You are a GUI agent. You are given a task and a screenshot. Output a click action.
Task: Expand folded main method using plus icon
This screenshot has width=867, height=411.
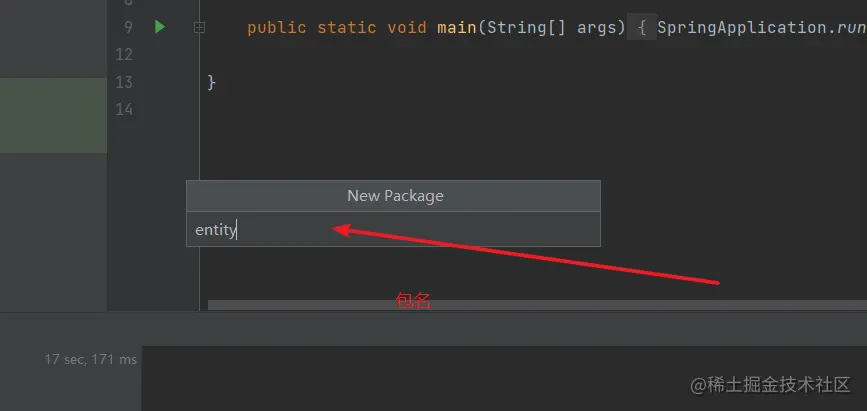click(200, 27)
